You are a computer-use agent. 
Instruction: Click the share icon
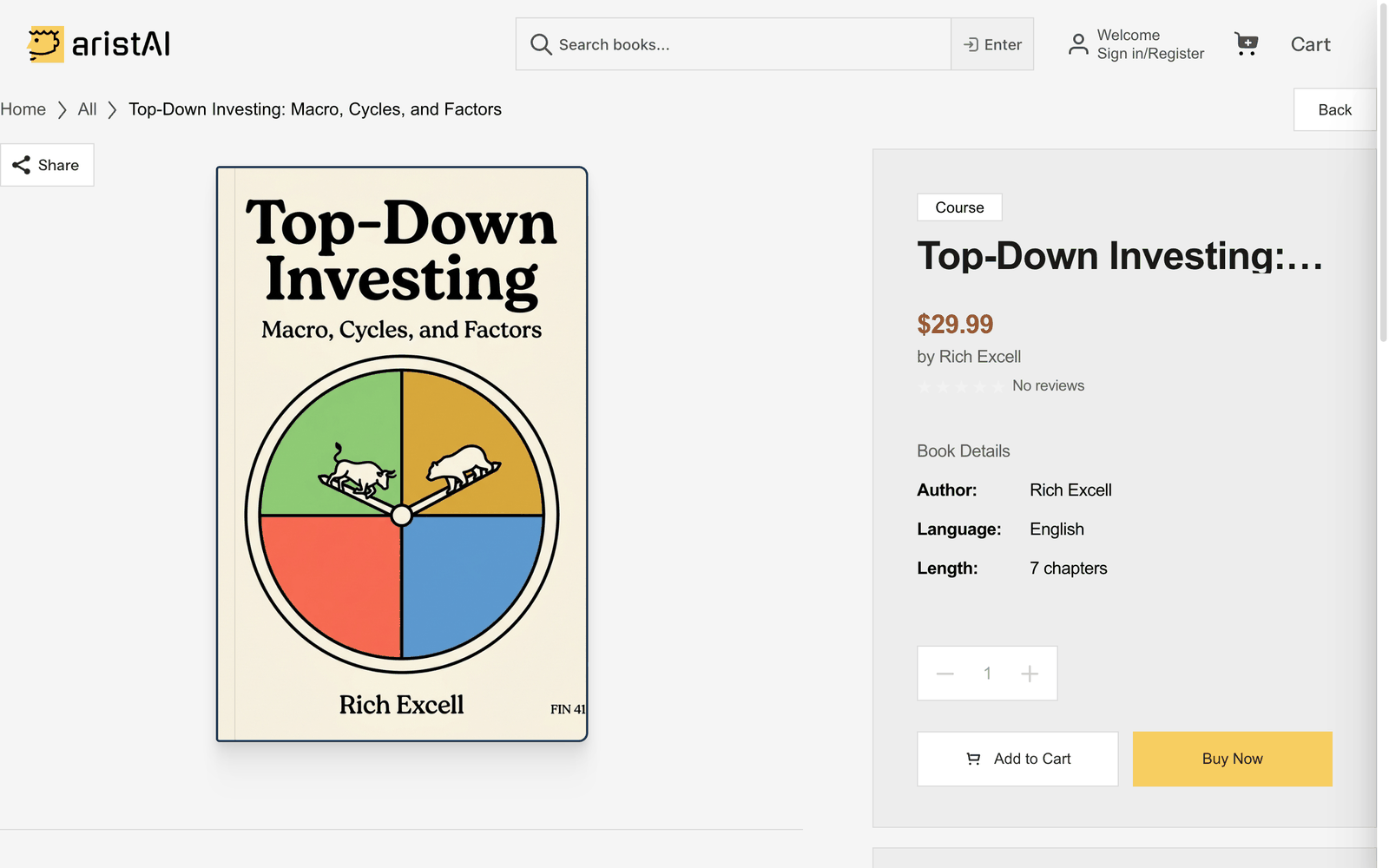coord(22,165)
